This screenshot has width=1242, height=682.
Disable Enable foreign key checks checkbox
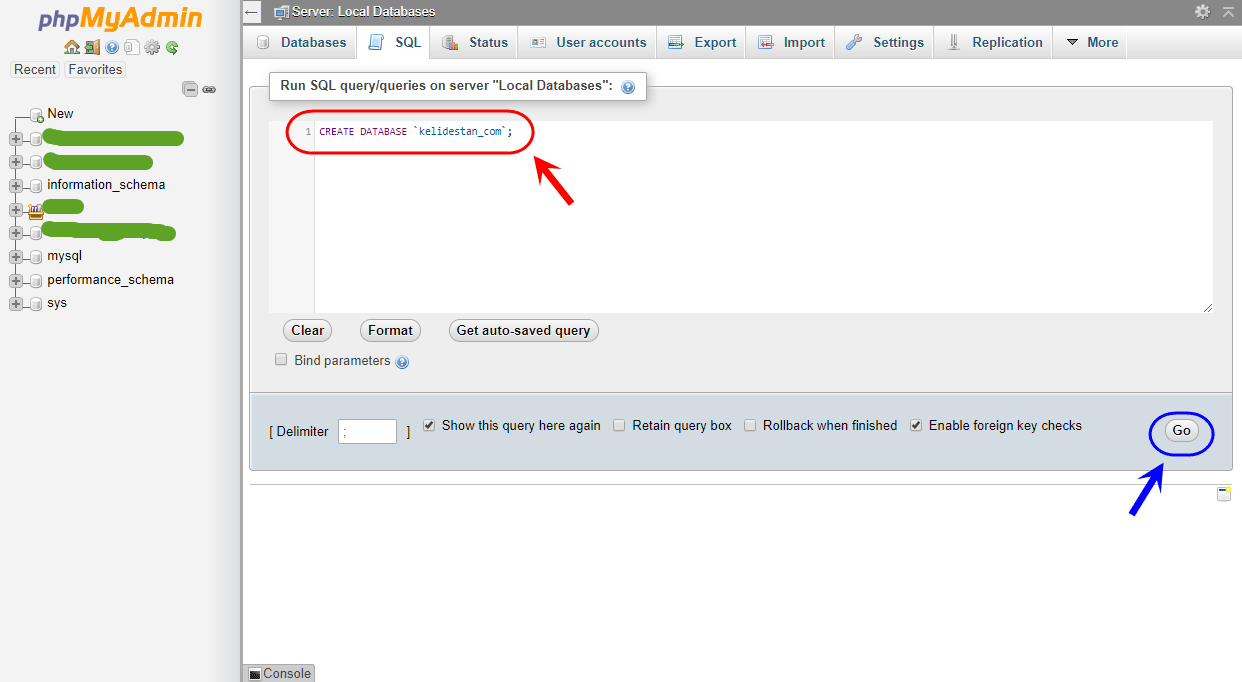(x=916, y=425)
